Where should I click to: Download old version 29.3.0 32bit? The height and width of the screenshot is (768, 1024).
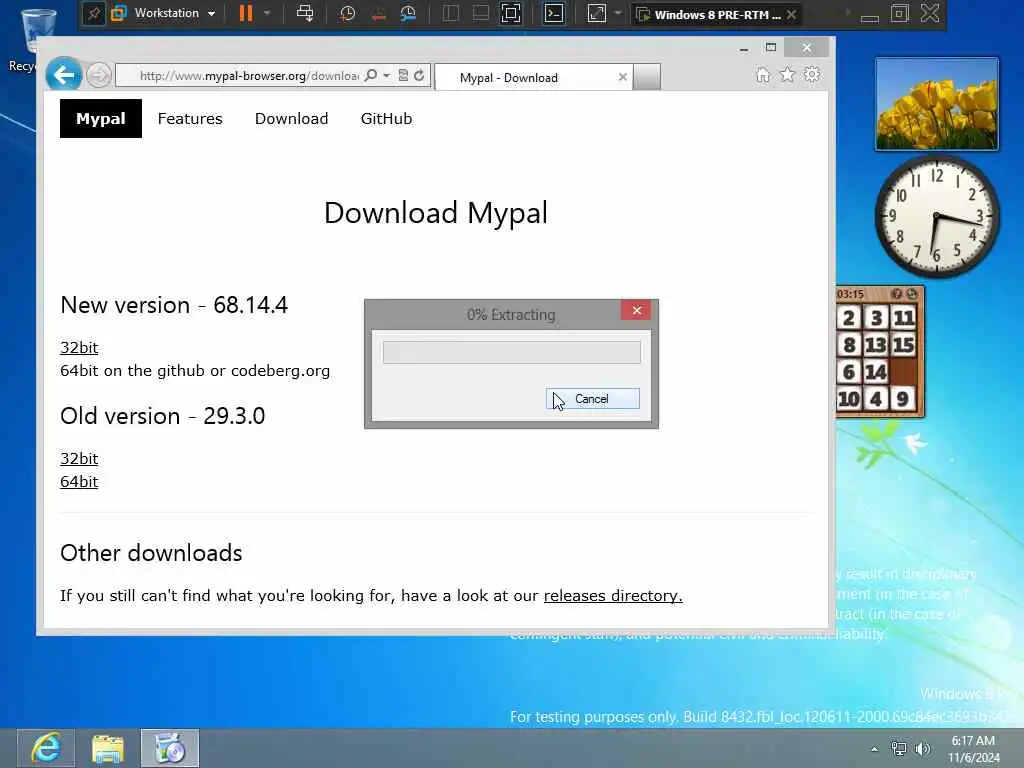coord(79,458)
